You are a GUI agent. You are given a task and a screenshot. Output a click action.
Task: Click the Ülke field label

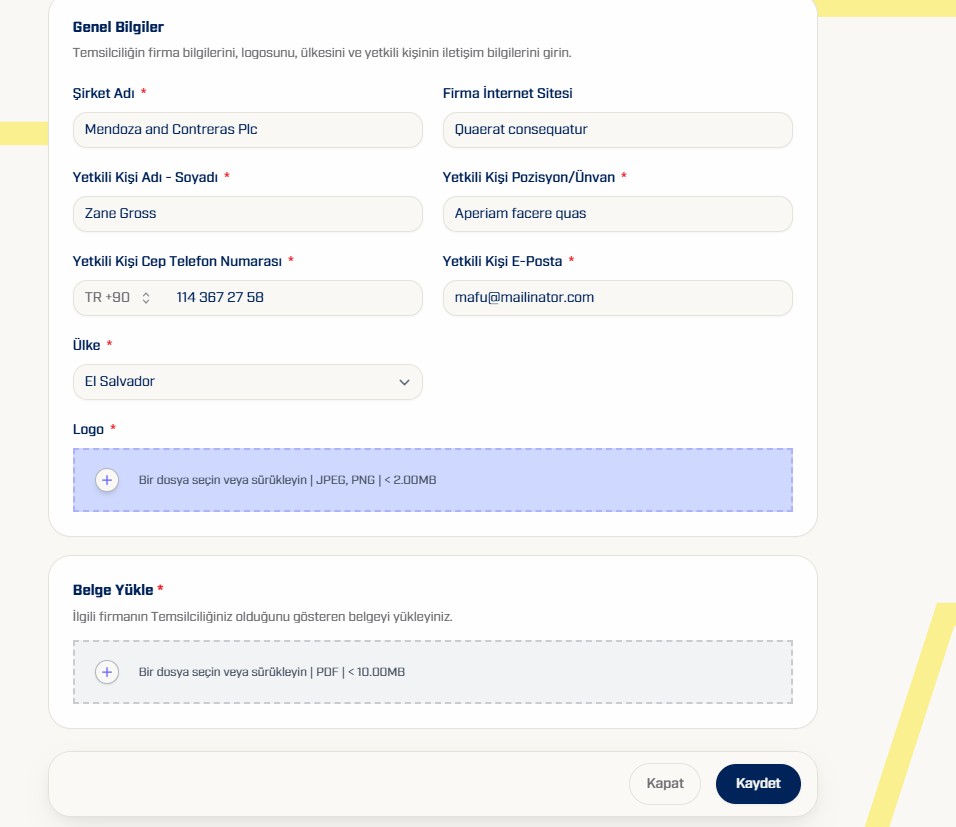(x=87, y=345)
